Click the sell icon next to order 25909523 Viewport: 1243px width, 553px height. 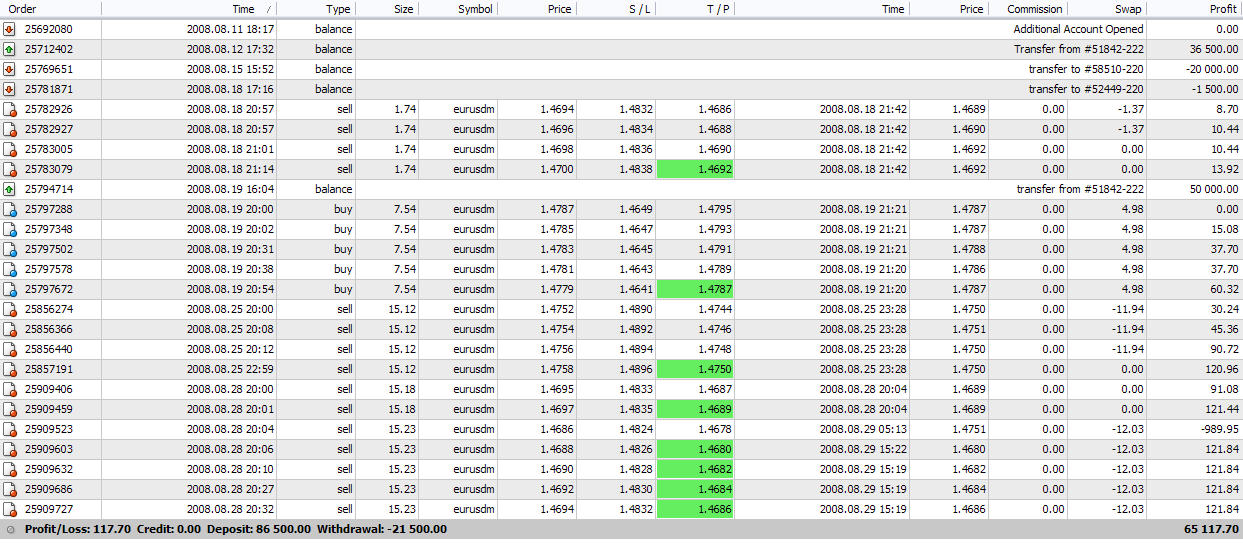[9, 429]
